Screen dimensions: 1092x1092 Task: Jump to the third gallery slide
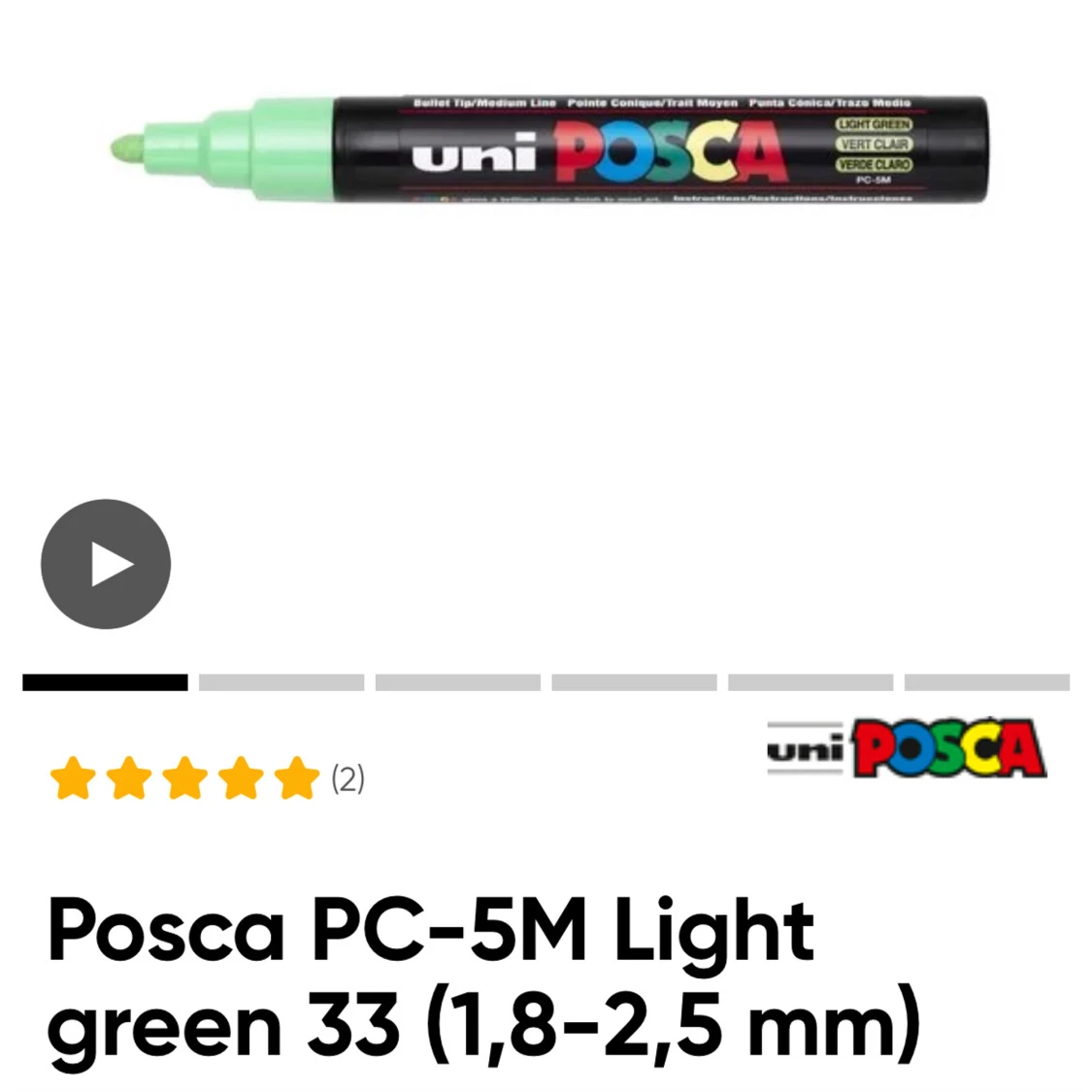click(457, 682)
